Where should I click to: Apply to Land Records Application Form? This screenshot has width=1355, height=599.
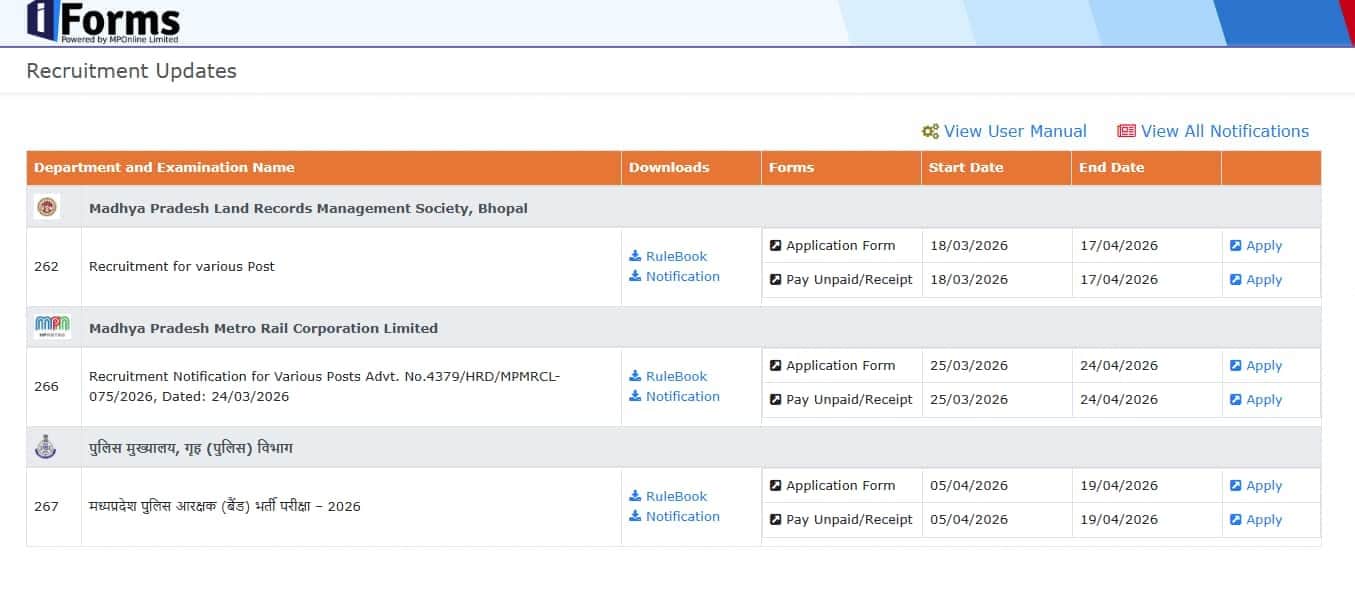pyautogui.click(x=1263, y=246)
